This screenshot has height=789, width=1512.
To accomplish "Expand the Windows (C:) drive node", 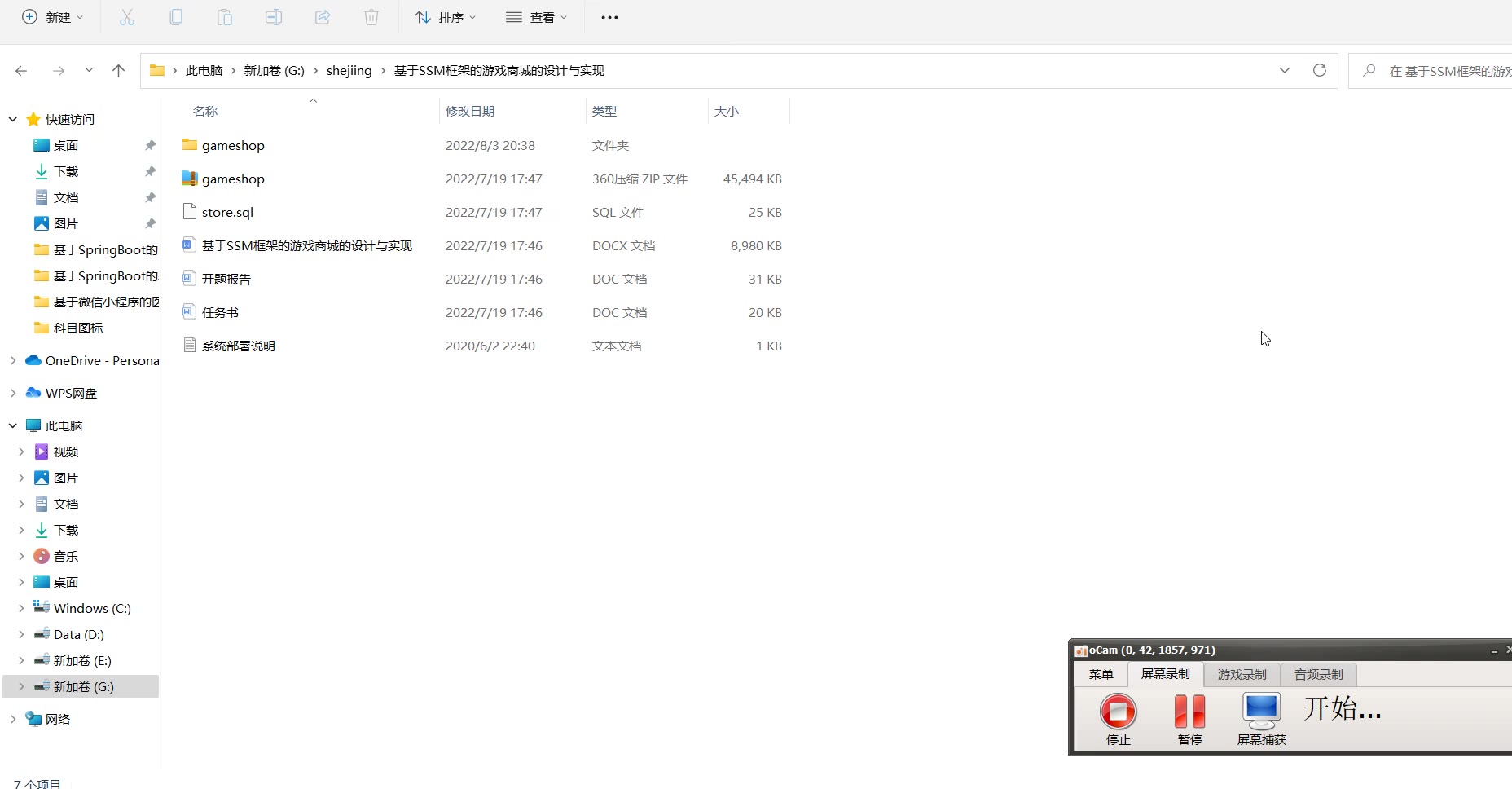I will [21, 608].
